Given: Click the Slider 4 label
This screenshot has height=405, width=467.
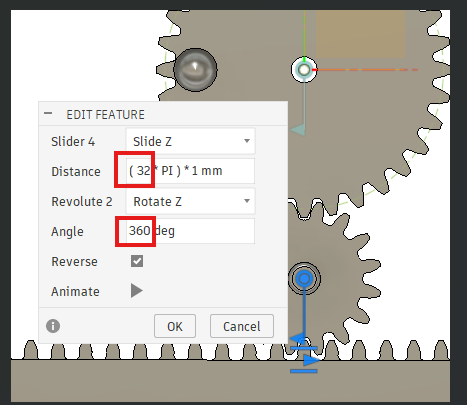Looking at the screenshot, I should coord(73,141).
